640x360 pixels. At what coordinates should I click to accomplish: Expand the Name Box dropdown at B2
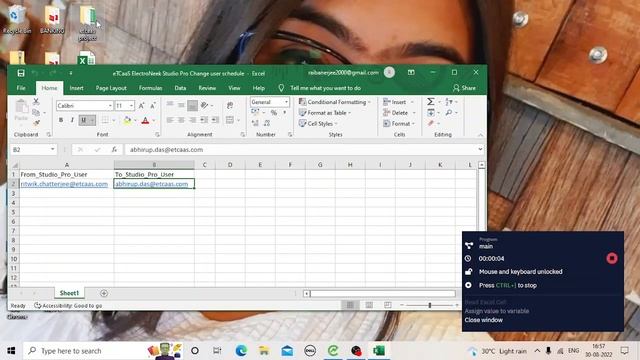(x=53, y=149)
